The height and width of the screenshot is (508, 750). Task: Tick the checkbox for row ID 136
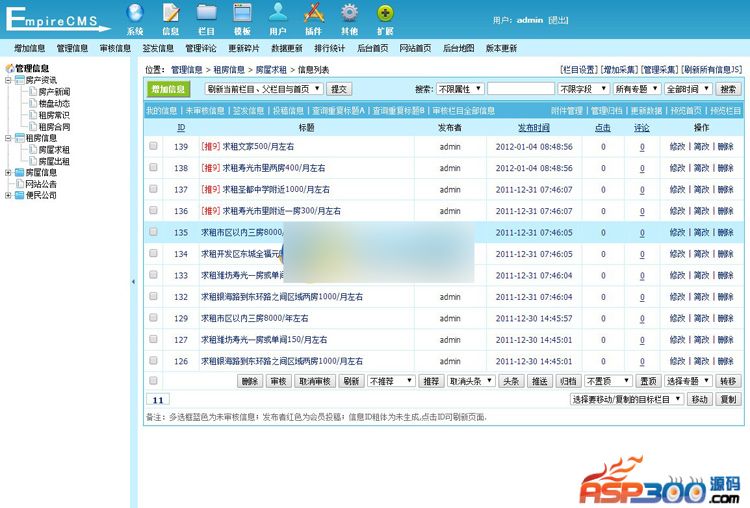coord(154,210)
